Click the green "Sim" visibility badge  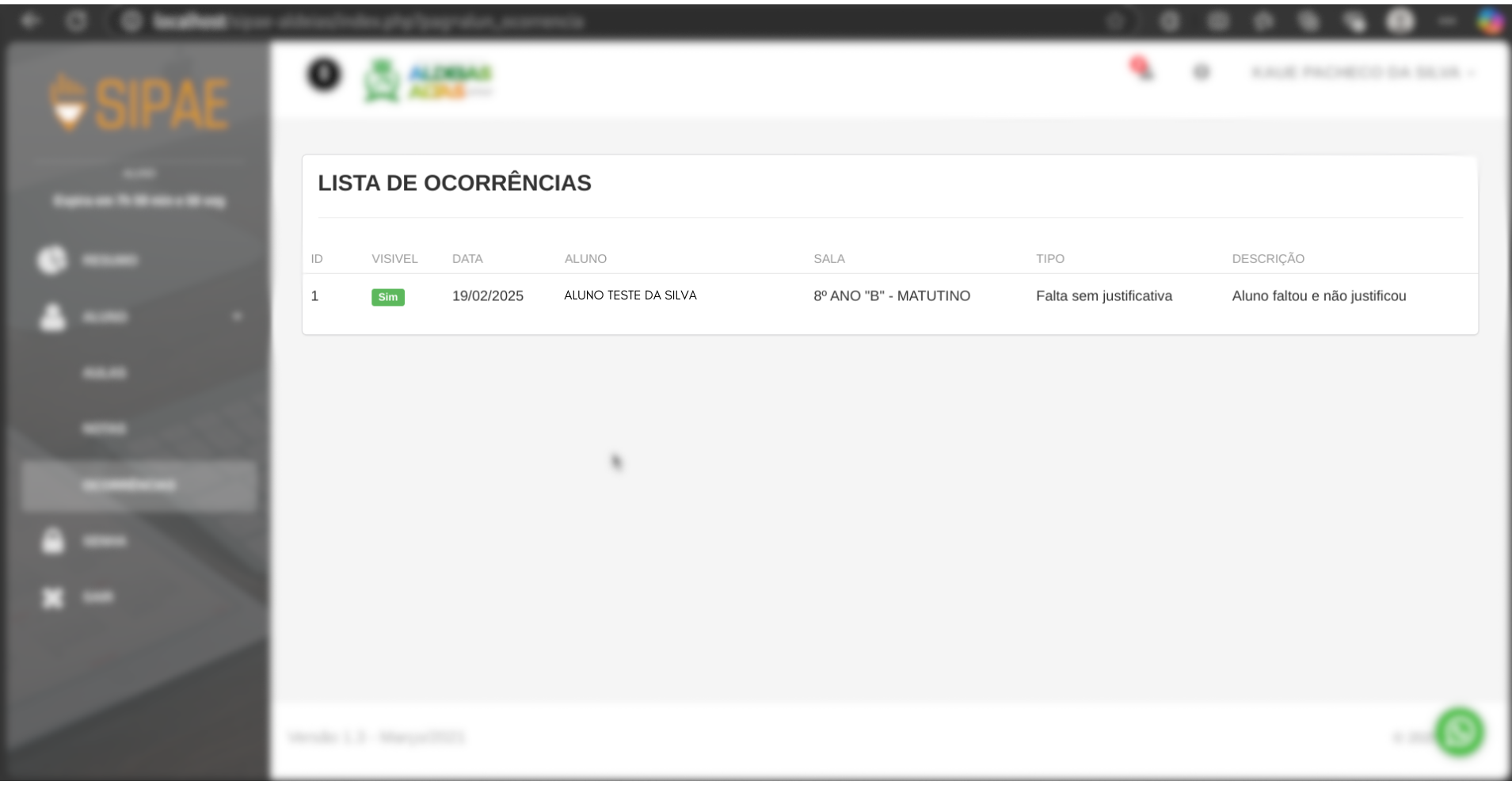click(x=387, y=297)
